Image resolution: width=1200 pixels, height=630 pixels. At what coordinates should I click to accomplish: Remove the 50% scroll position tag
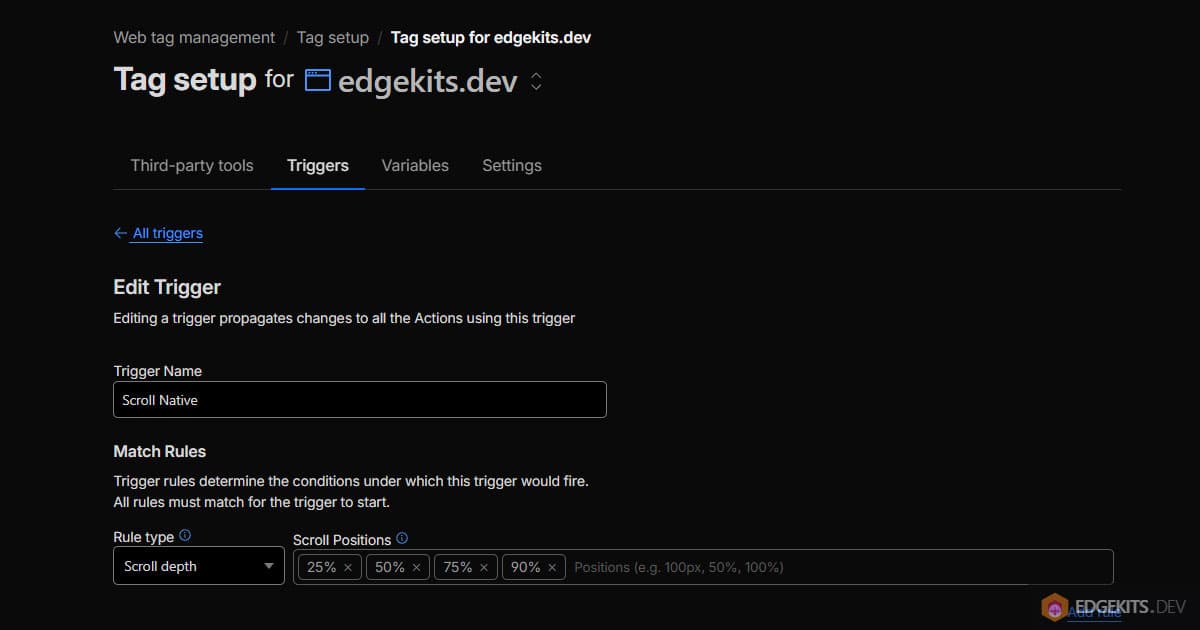click(x=416, y=567)
